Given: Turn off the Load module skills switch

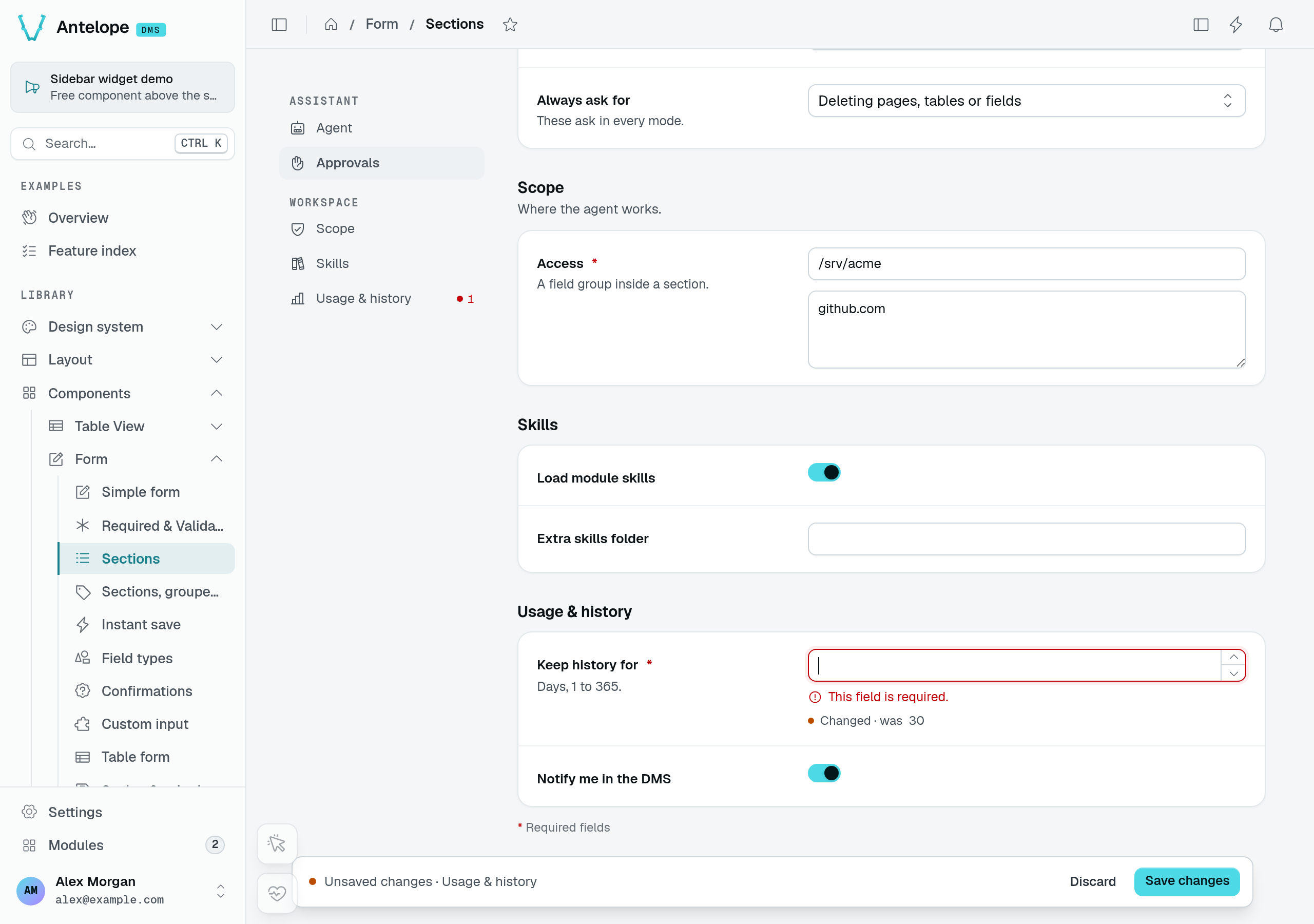Looking at the screenshot, I should [823, 472].
